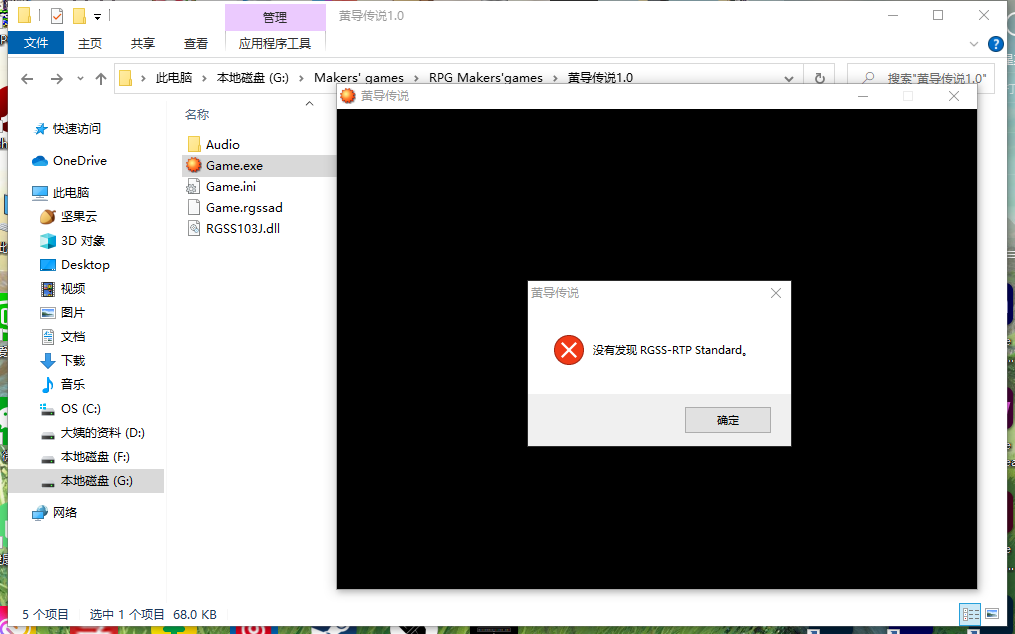Open the quick access toolbar dropdown
This screenshot has width=1015, height=634.
97,16
